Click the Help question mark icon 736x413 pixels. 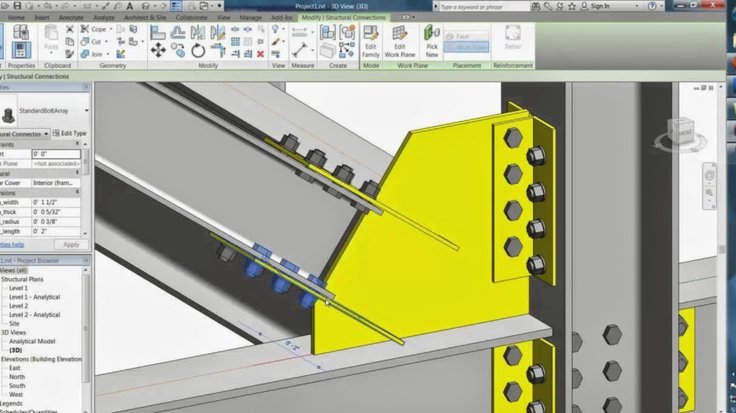(652, 6)
